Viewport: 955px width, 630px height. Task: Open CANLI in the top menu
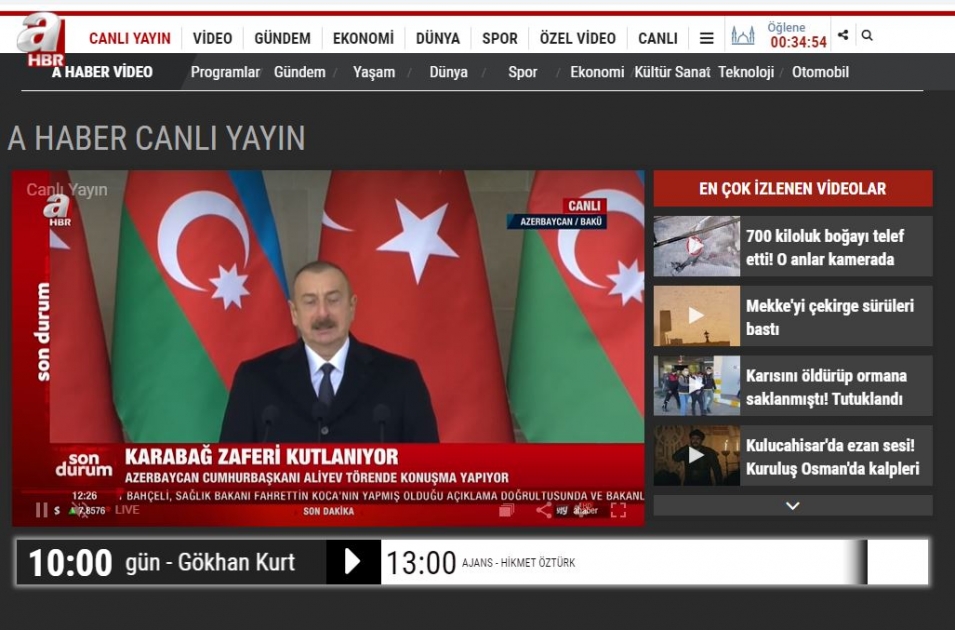tap(658, 39)
